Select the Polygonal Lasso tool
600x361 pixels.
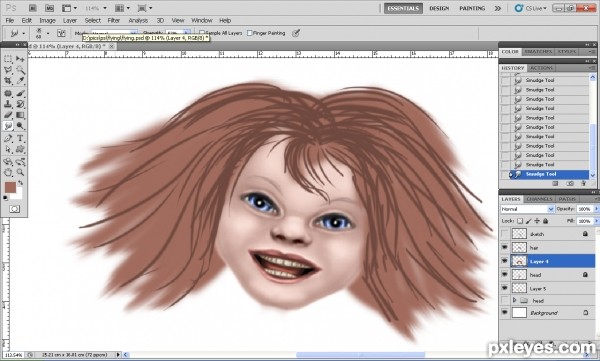(8, 70)
